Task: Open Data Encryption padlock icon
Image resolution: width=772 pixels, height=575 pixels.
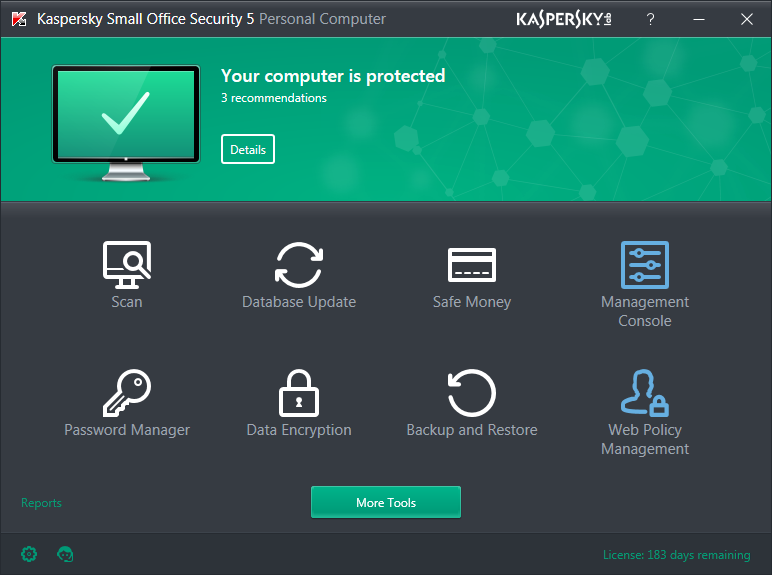Action: (x=299, y=393)
